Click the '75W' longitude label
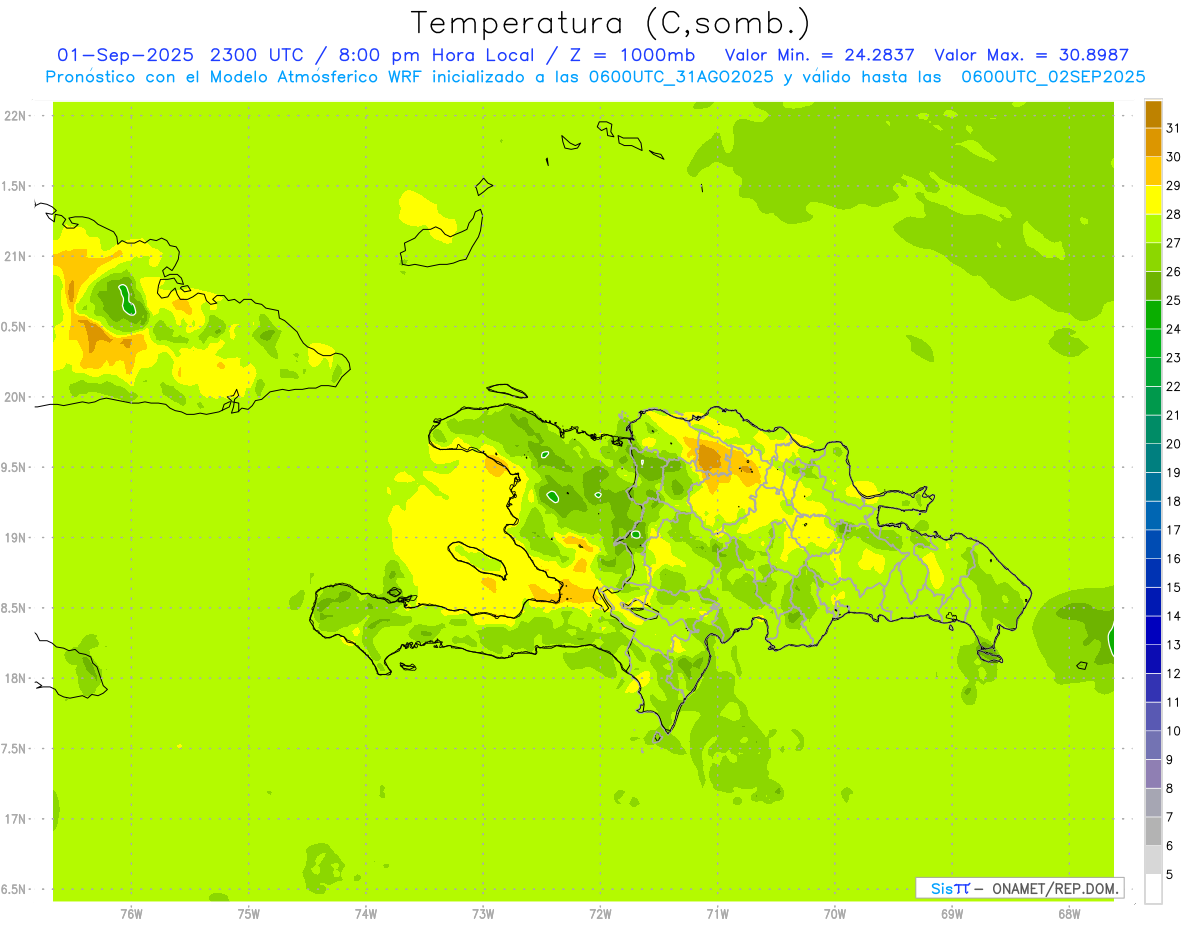 click(249, 914)
